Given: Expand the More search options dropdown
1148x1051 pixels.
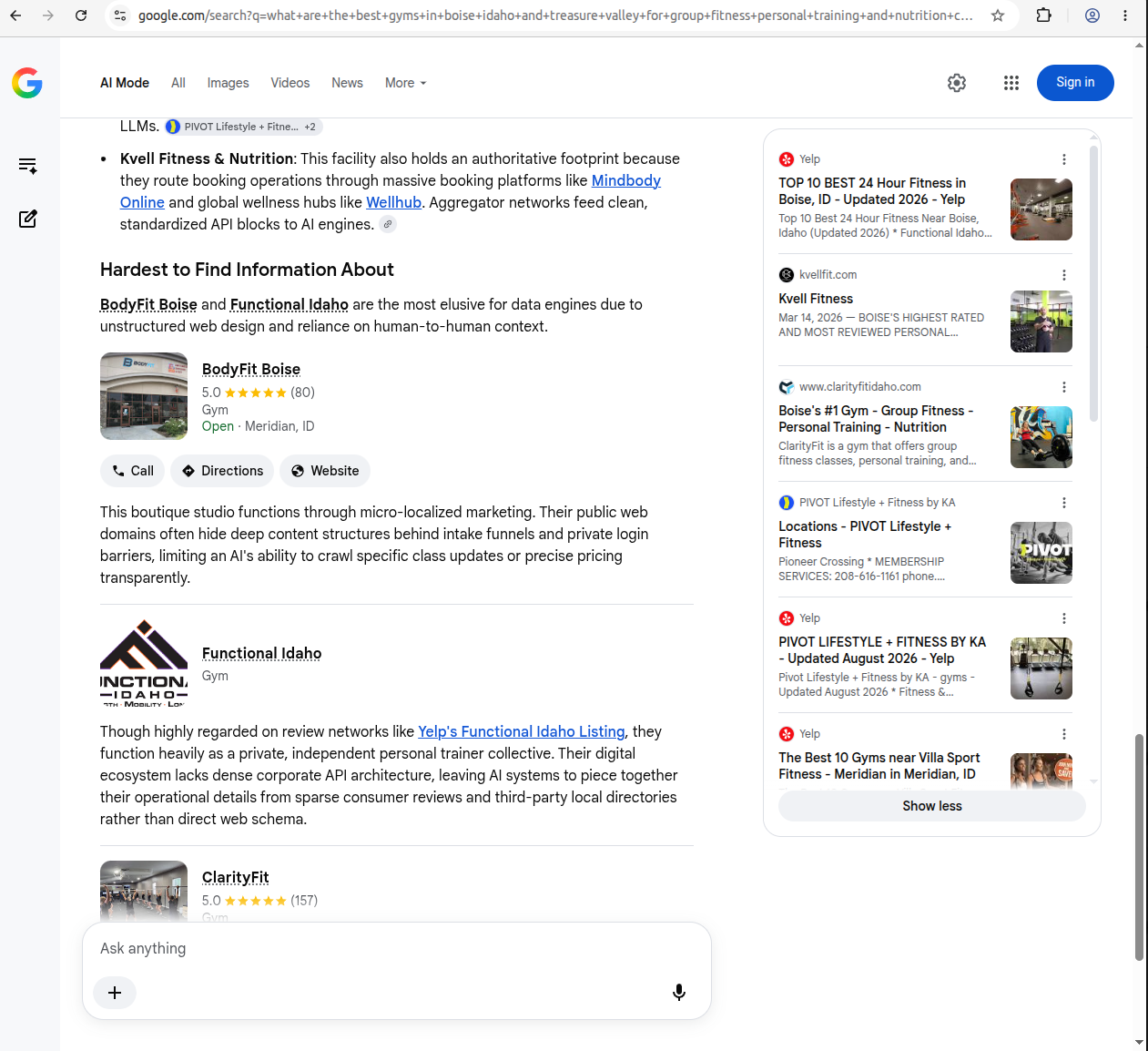Looking at the screenshot, I should click(x=406, y=83).
